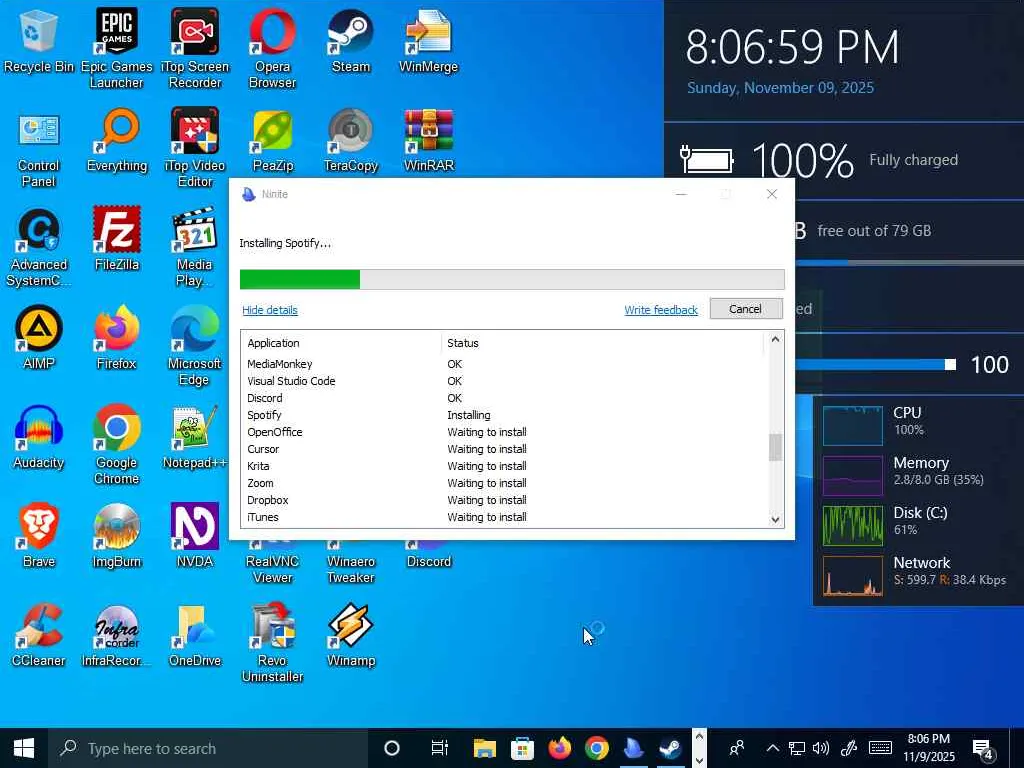Open File Explorer from taskbar
The width and height of the screenshot is (1024, 768).
(485, 748)
